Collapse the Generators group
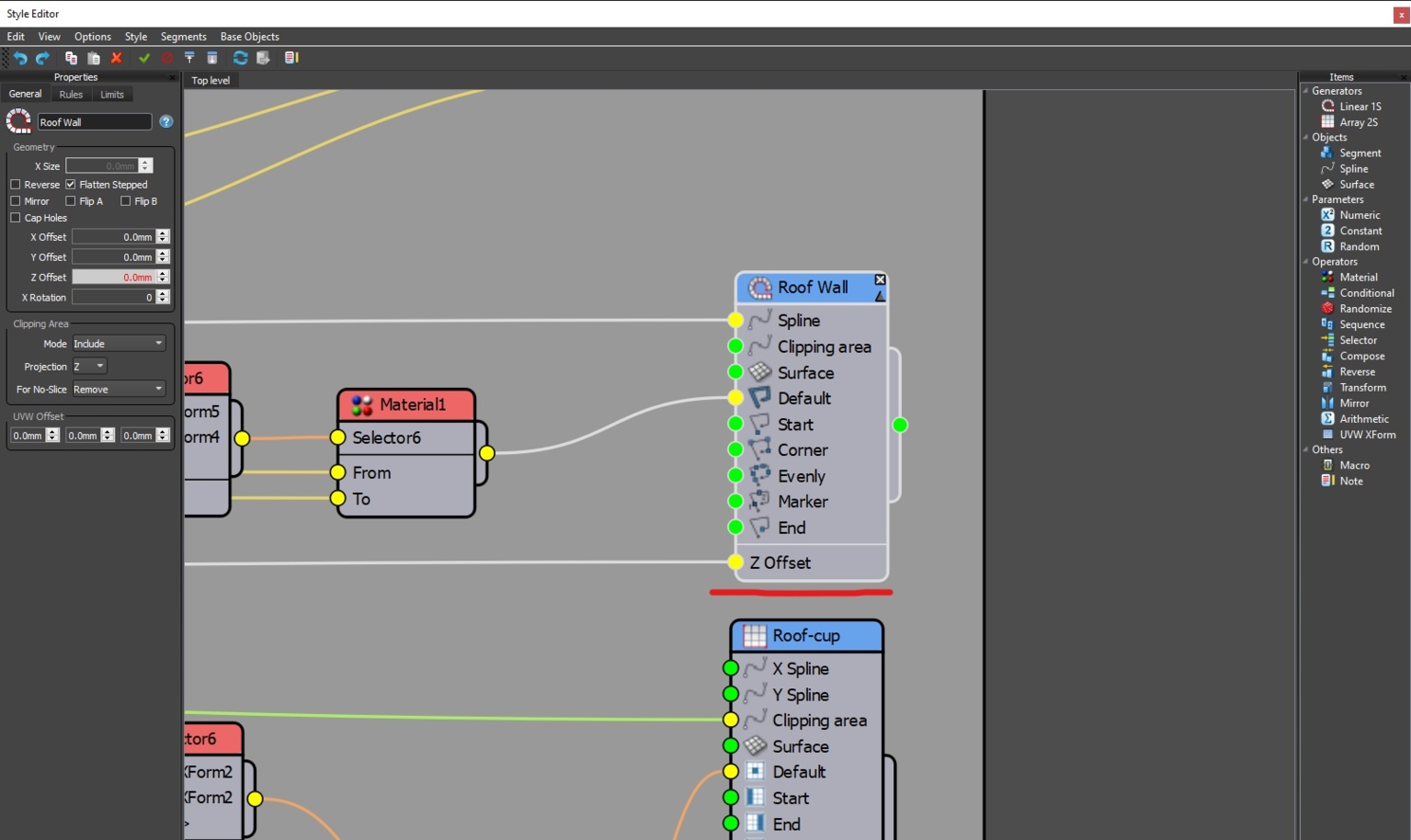This screenshot has height=840, width=1411. 1306,91
